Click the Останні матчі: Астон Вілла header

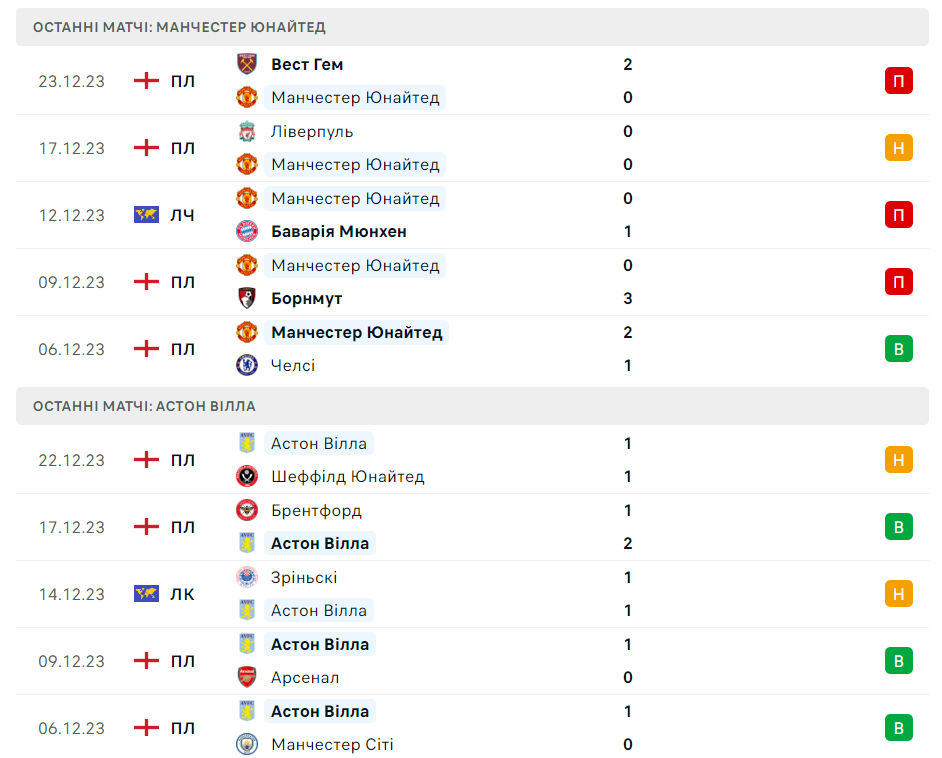144,406
